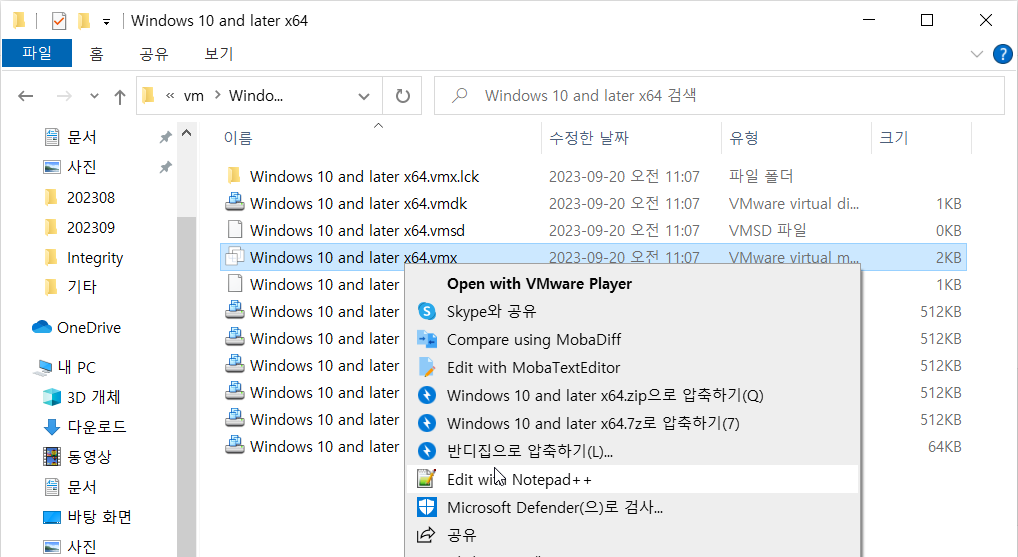Screen dimensions: 1018x557
Task: Click the search box for this folder
Action: coord(719,95)
